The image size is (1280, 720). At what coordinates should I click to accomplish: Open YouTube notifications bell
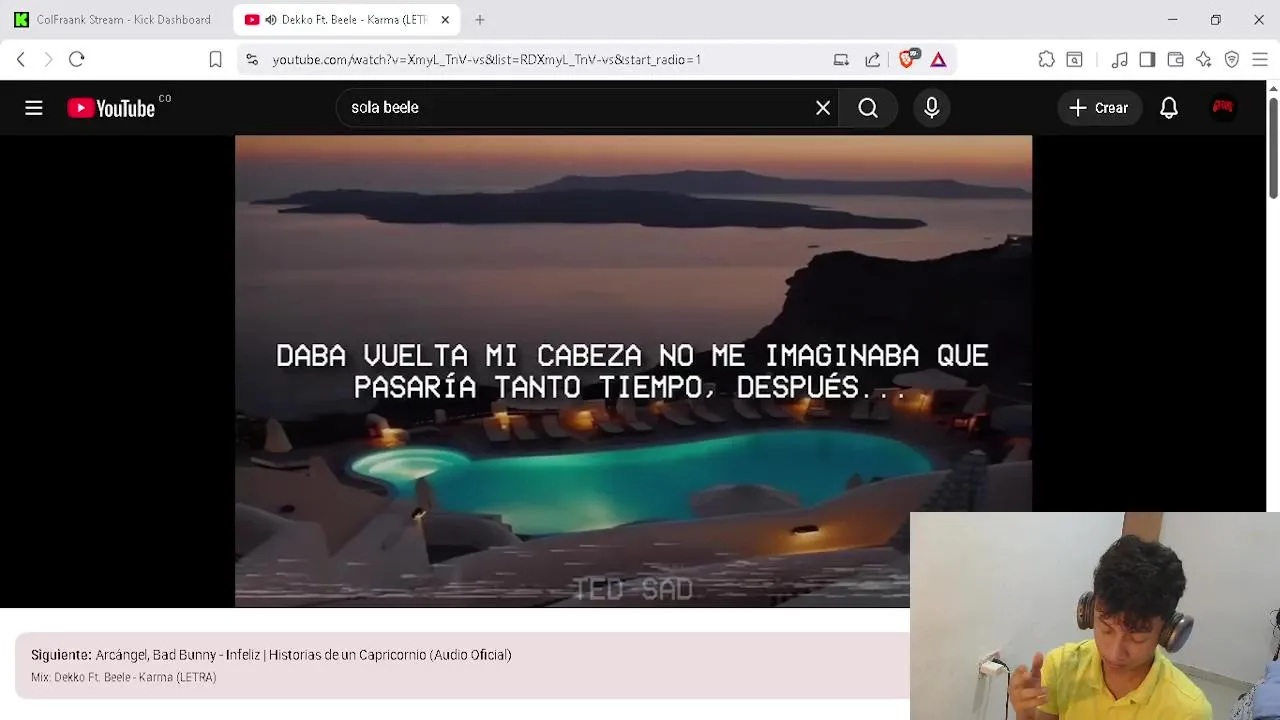pos(1169,108)
